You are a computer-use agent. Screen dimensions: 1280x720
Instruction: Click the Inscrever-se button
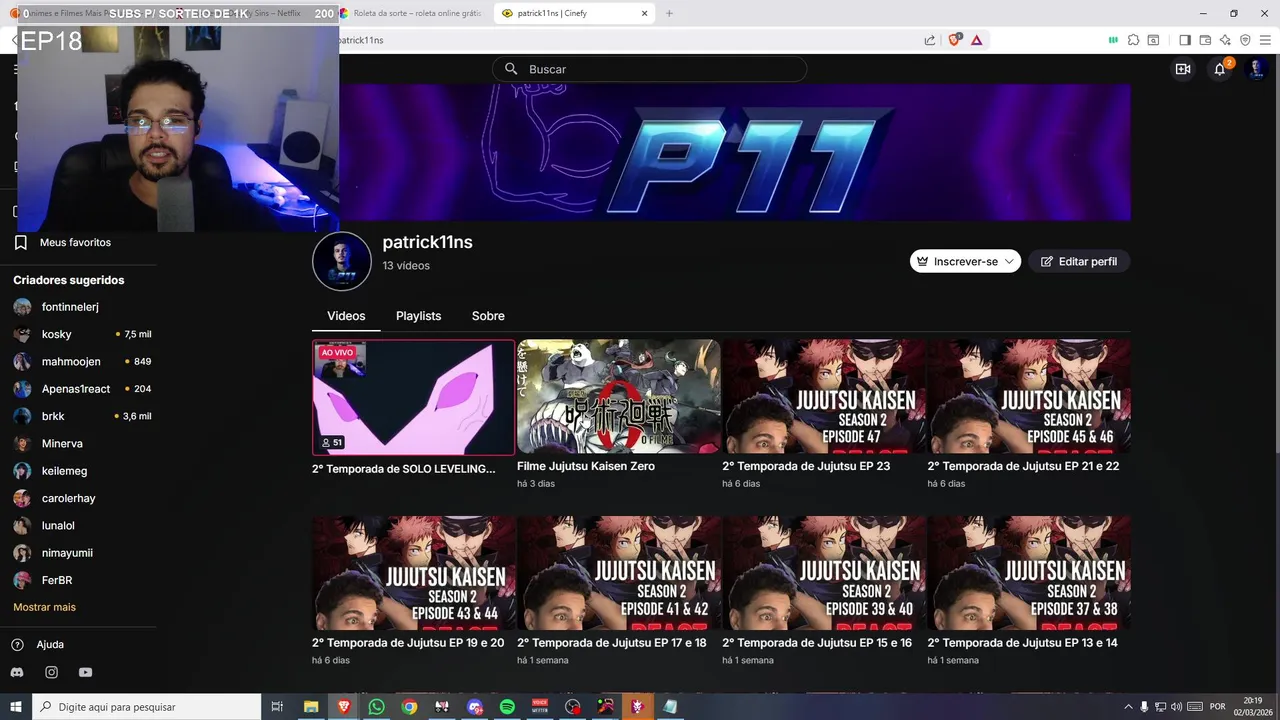(965, 261)
